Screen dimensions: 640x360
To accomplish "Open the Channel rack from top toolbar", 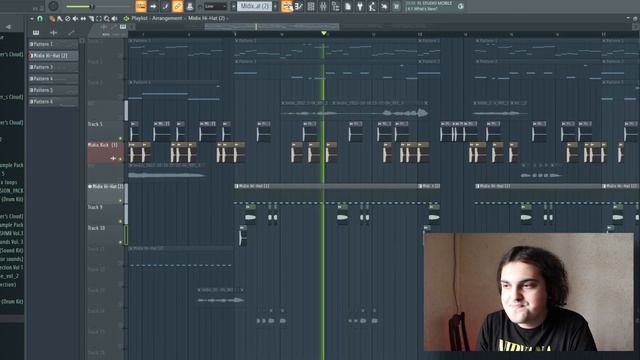I will 311,6.
